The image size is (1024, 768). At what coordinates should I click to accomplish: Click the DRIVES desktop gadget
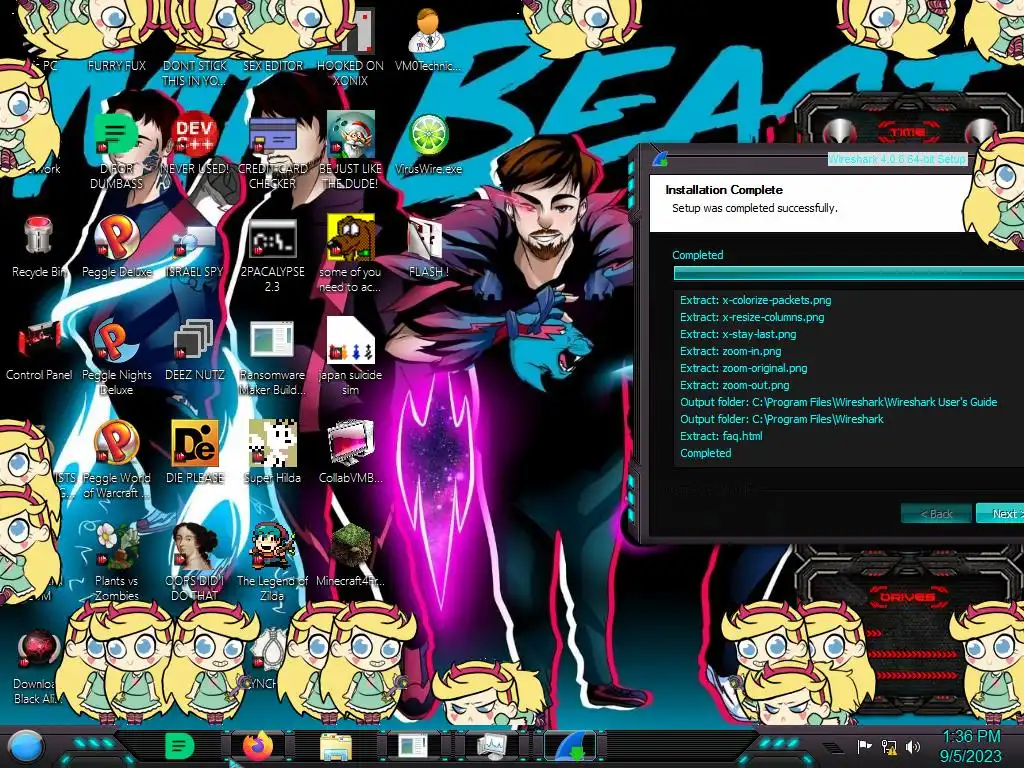pos(906,597)
